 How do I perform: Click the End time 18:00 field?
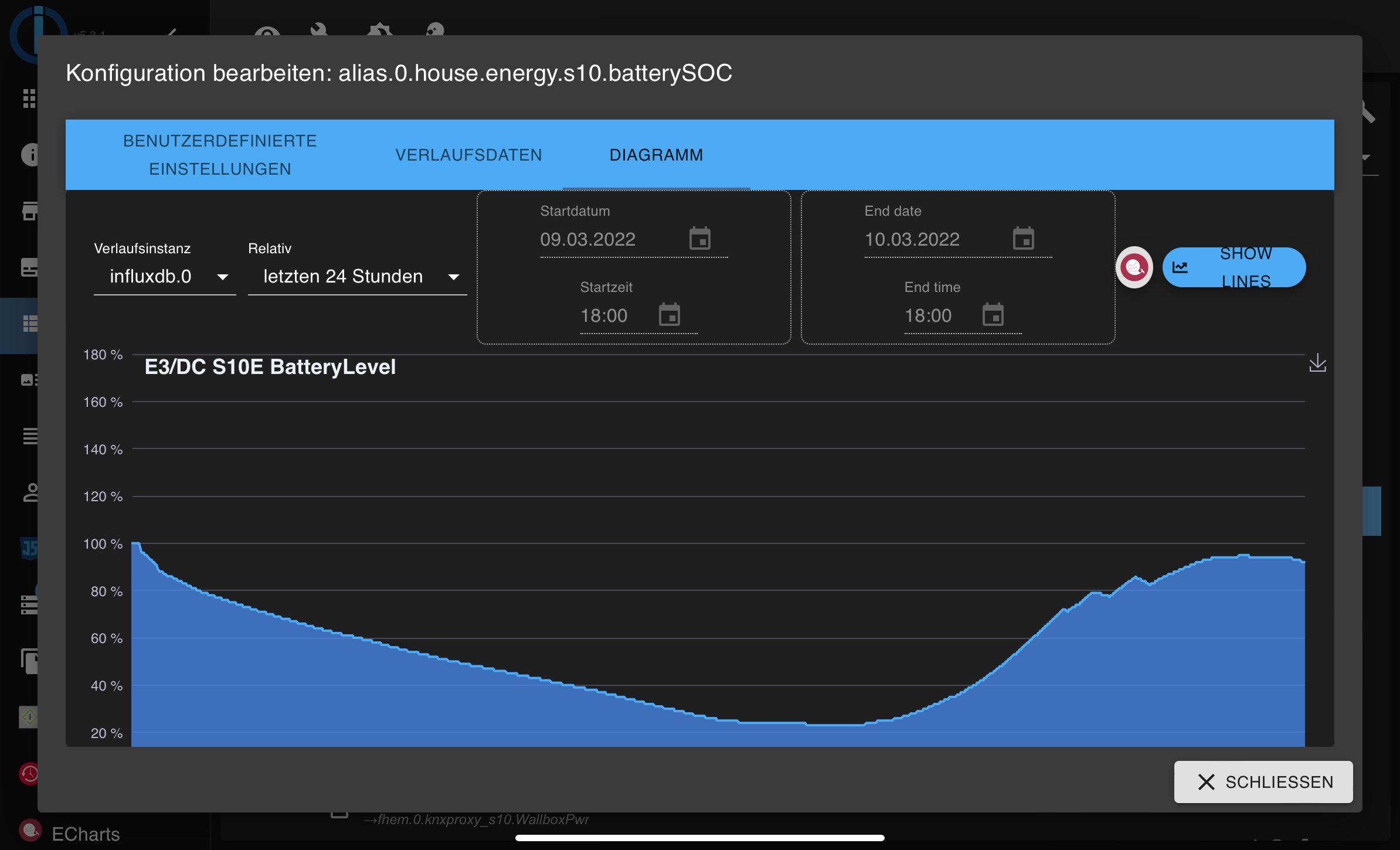pos(928,315)
